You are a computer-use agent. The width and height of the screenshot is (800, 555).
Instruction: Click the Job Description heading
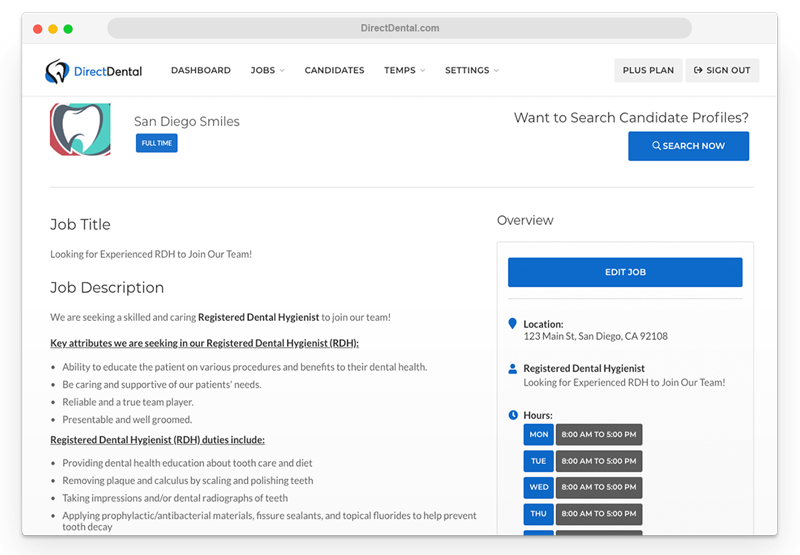pyautogui.click(x=107, y=288)
